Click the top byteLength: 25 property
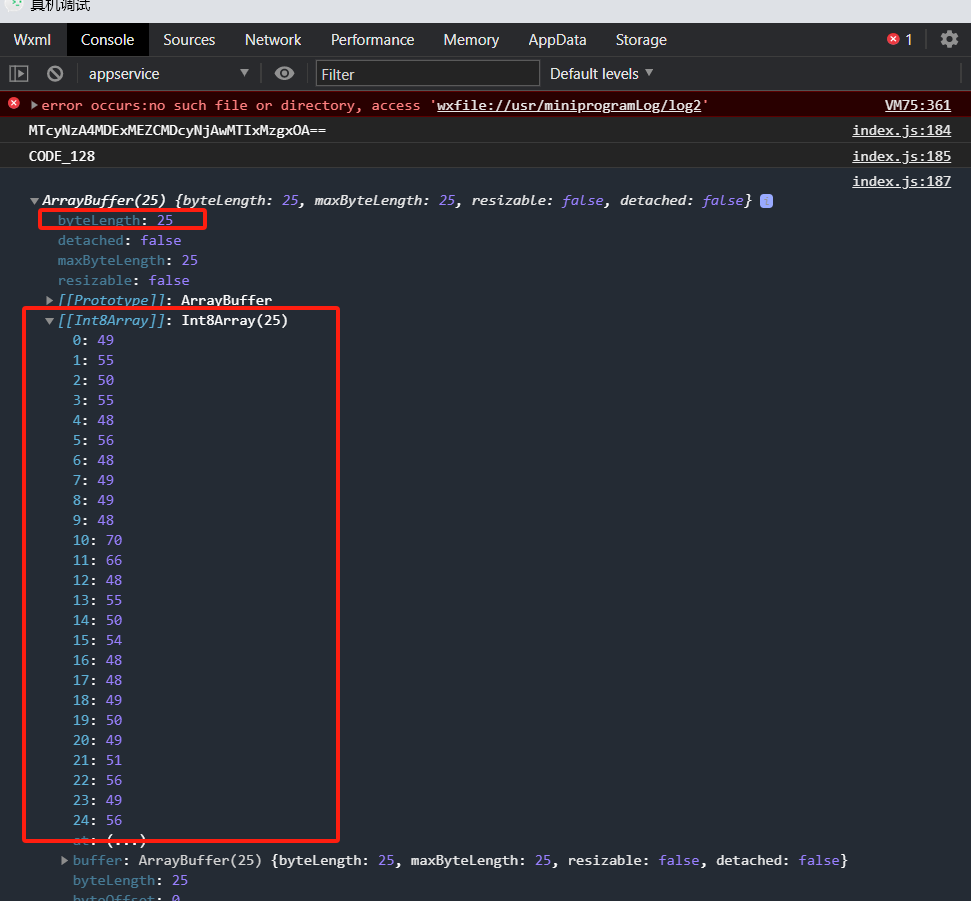 (115, 220)
